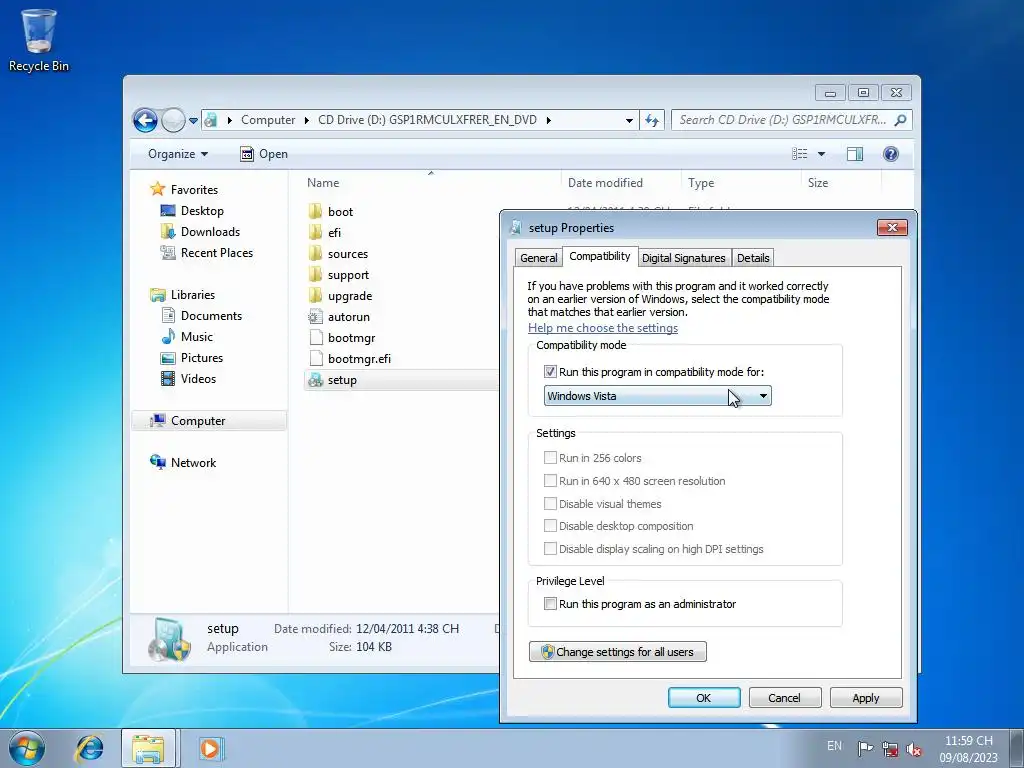Viewport: 1024px width, 768px height.
Task: Click the change view icon
Action: (x=799, y=154)
